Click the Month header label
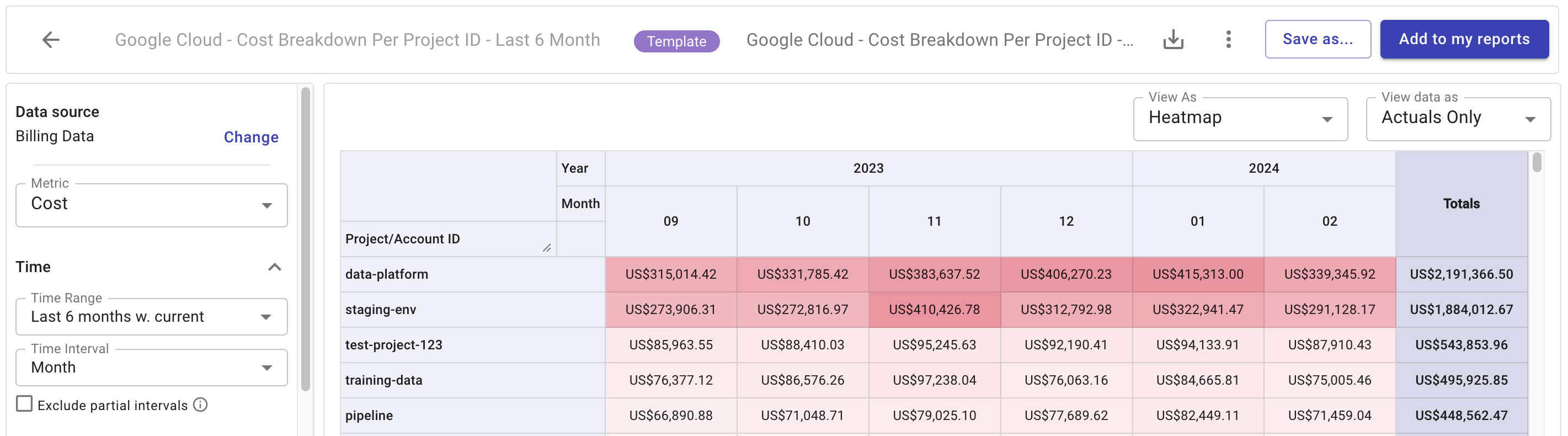1568x436 pixels. click(581, 204)
